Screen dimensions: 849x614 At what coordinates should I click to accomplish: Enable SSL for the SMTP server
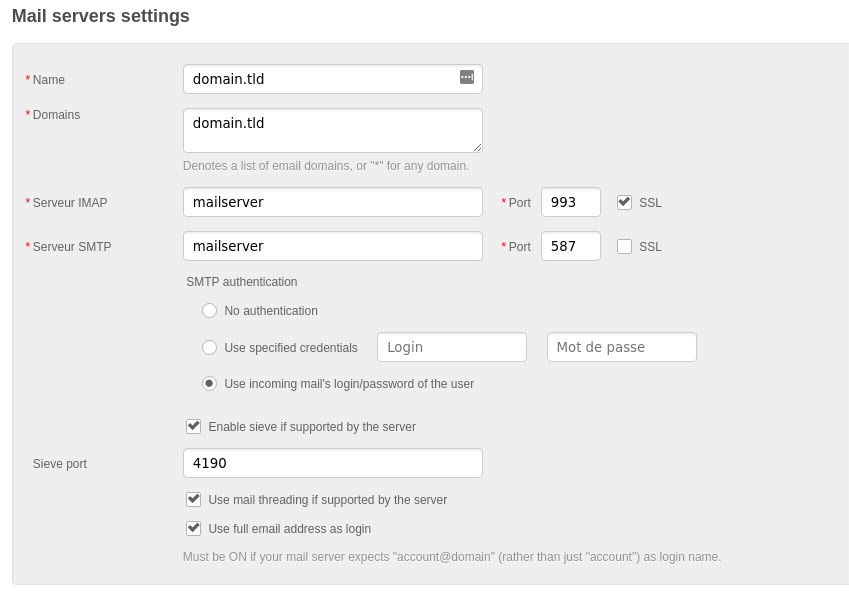point(624,246)
